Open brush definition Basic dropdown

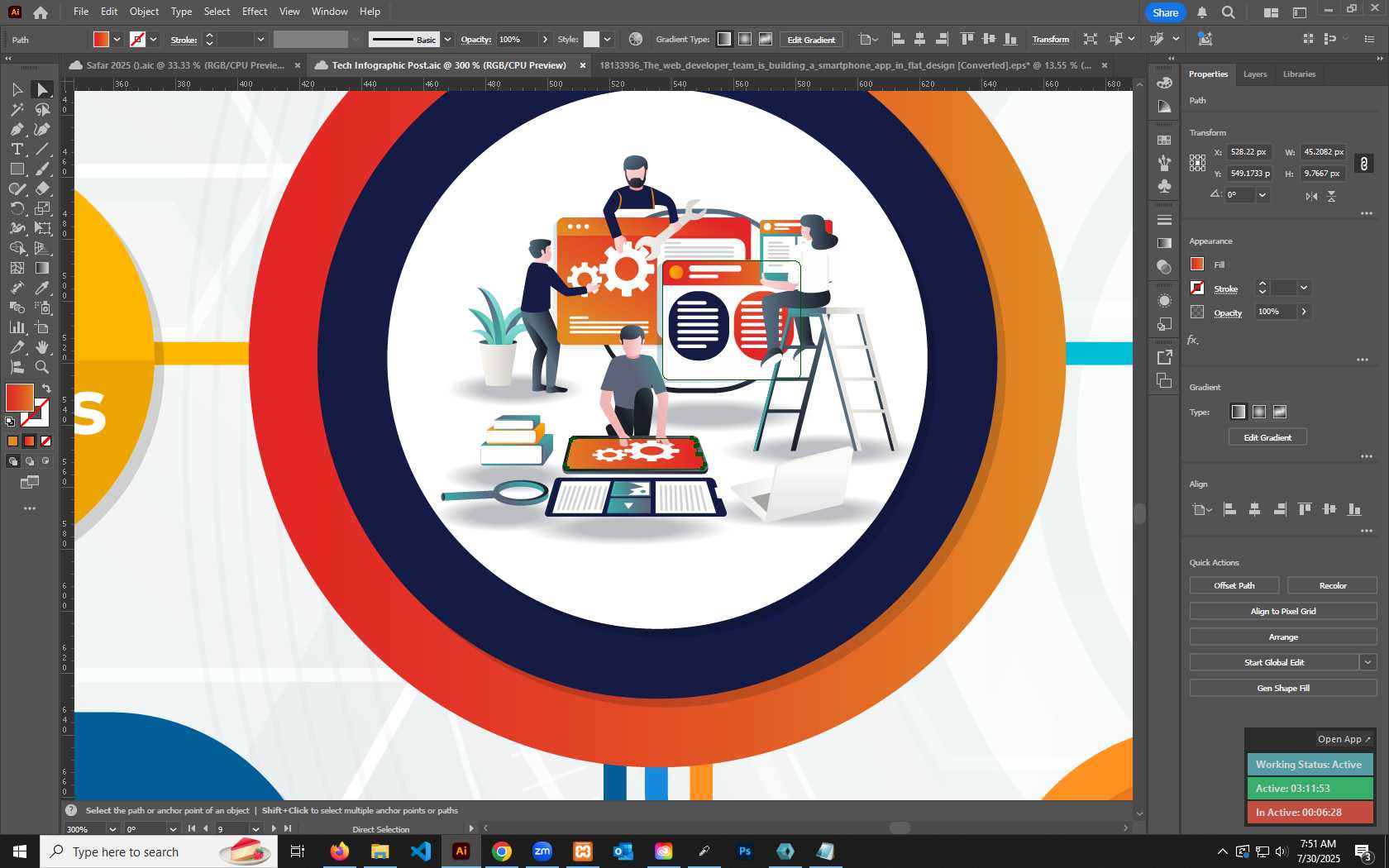(447, 39)
